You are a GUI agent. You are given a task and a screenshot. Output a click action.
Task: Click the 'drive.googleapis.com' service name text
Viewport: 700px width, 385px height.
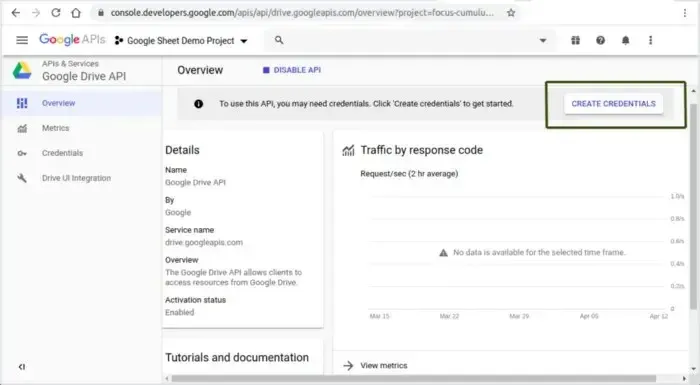[204, 243]
